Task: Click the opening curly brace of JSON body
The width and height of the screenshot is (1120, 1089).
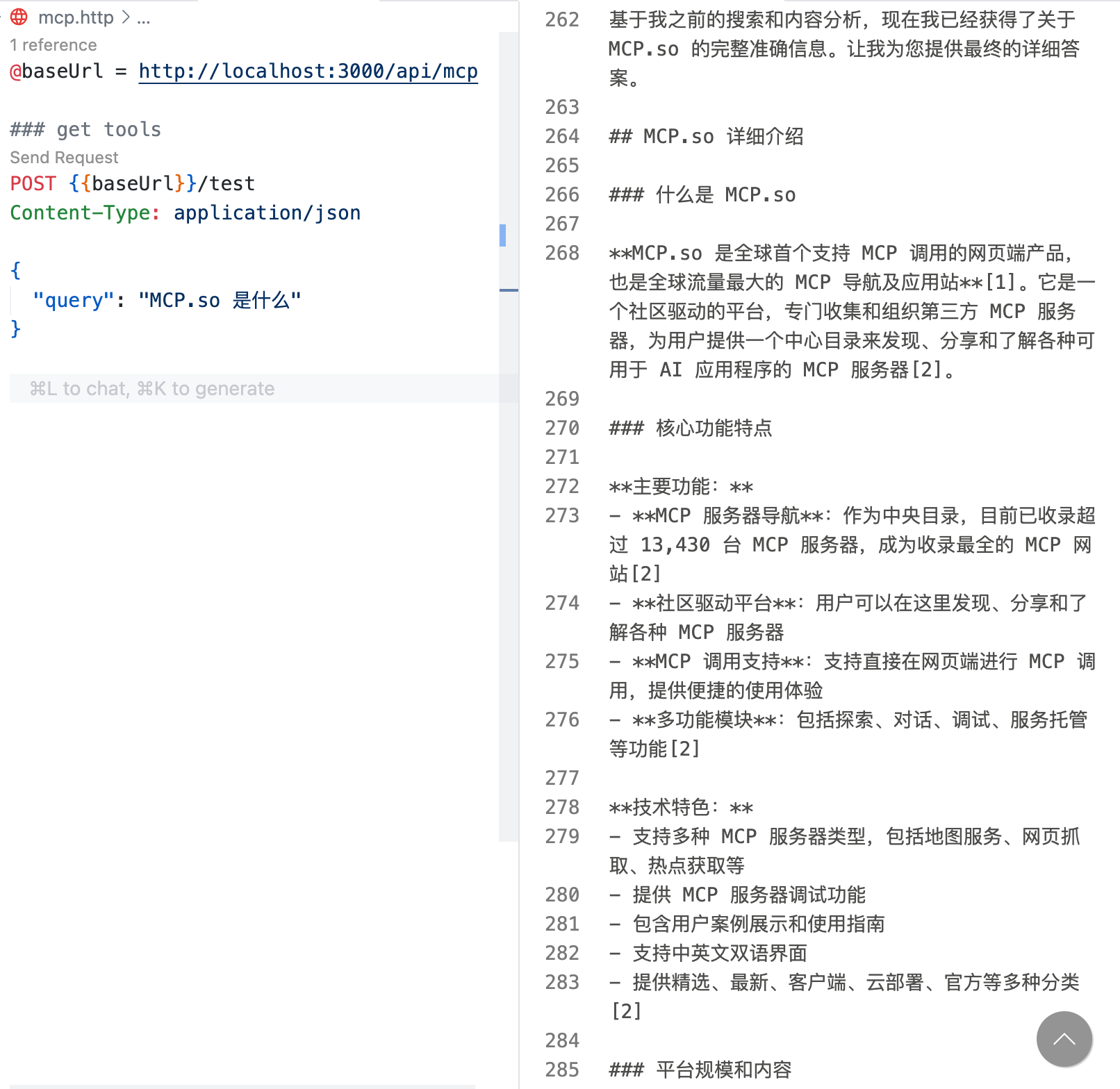Action: pos(16,270)
